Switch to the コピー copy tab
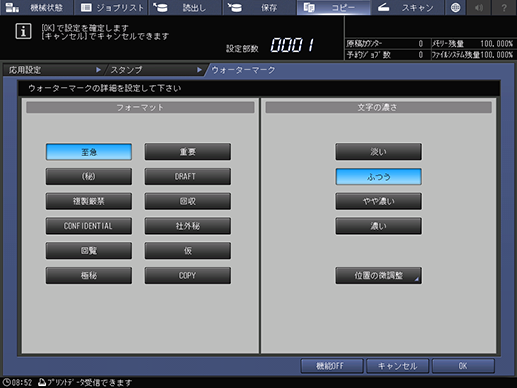The width and height of the screenshot is (517, 388). (x=334, y=7)
